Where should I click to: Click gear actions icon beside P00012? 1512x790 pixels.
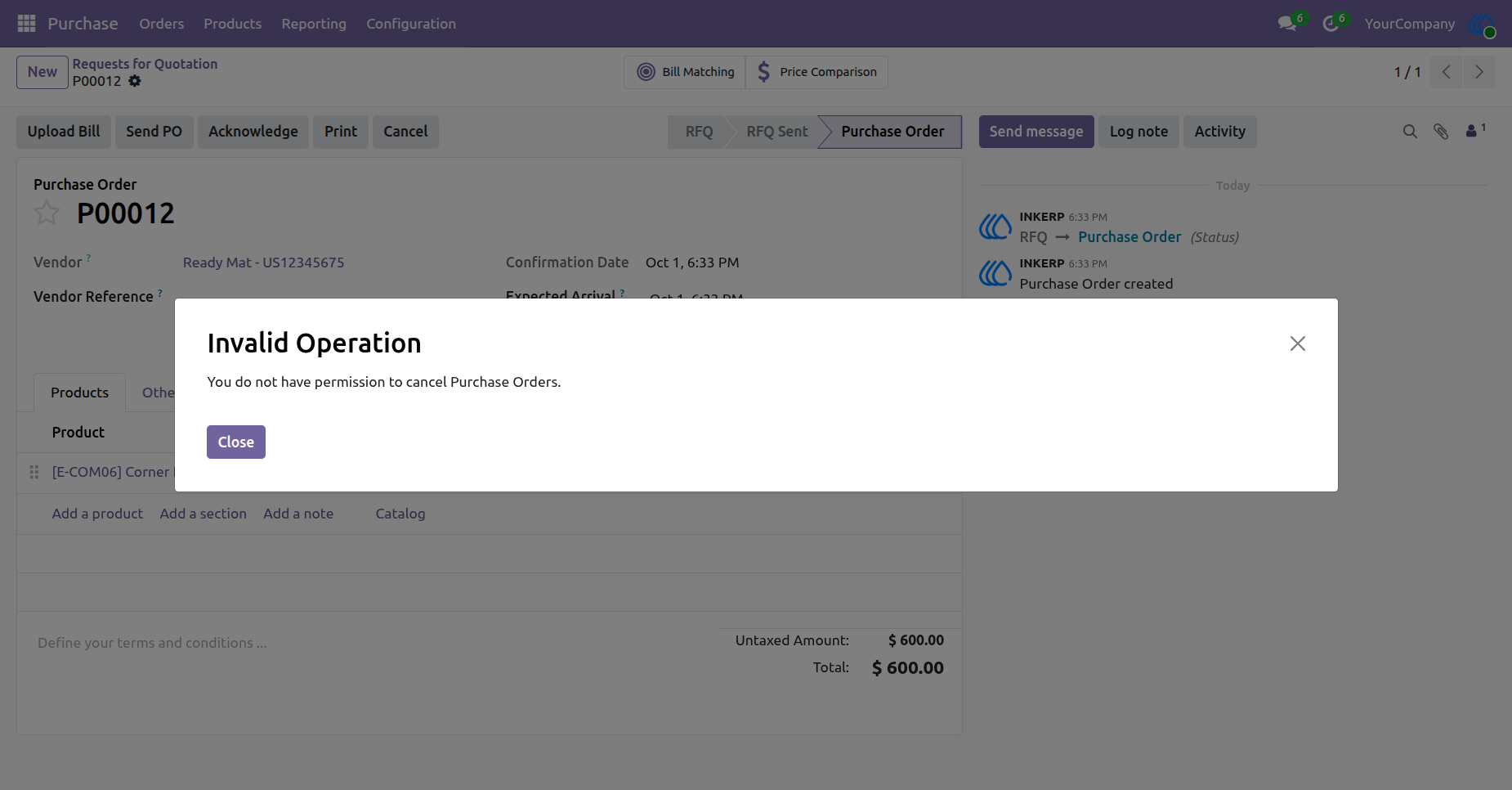pyautogui.click(x=135, y=81)
